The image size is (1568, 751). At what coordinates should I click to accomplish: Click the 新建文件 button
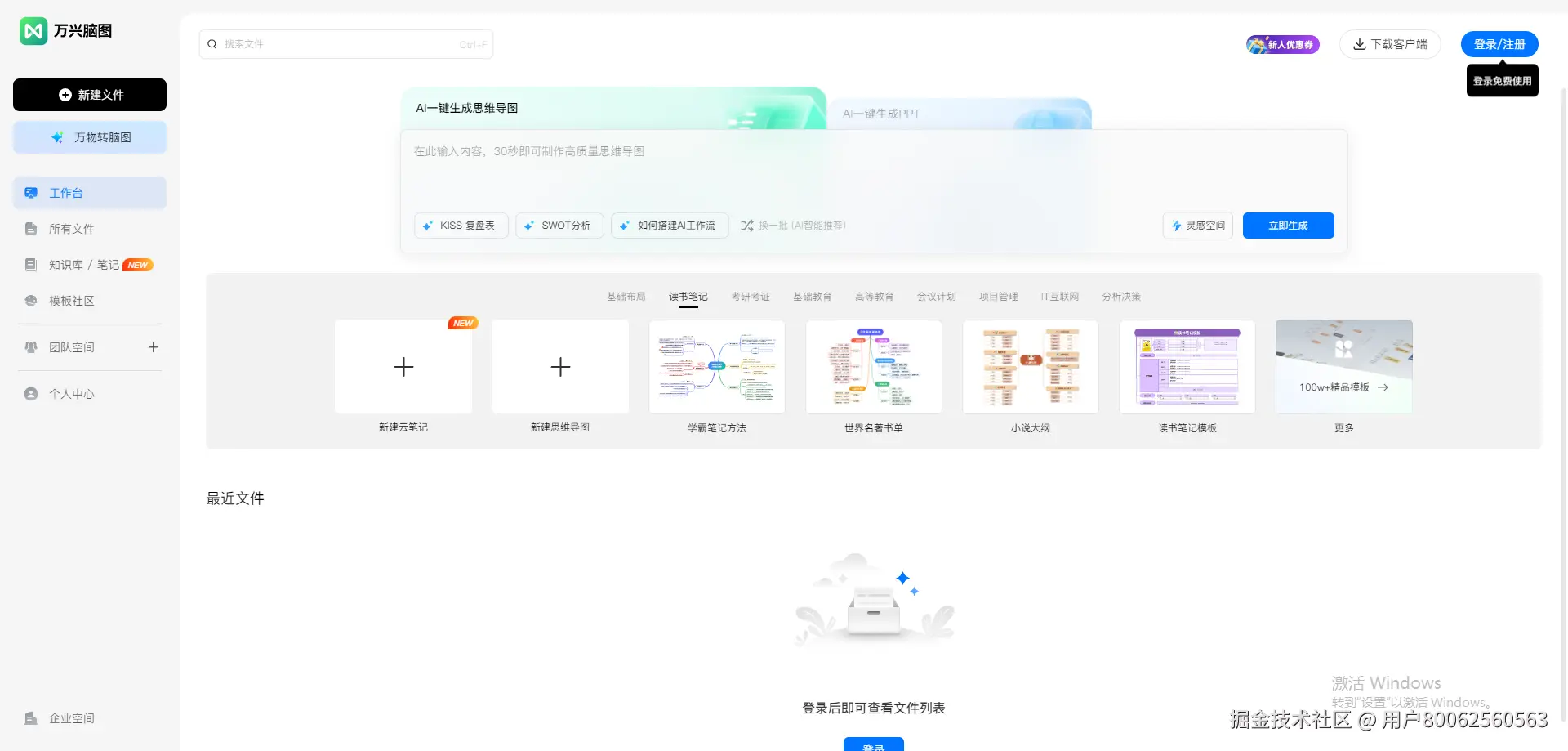coord(90,95)
